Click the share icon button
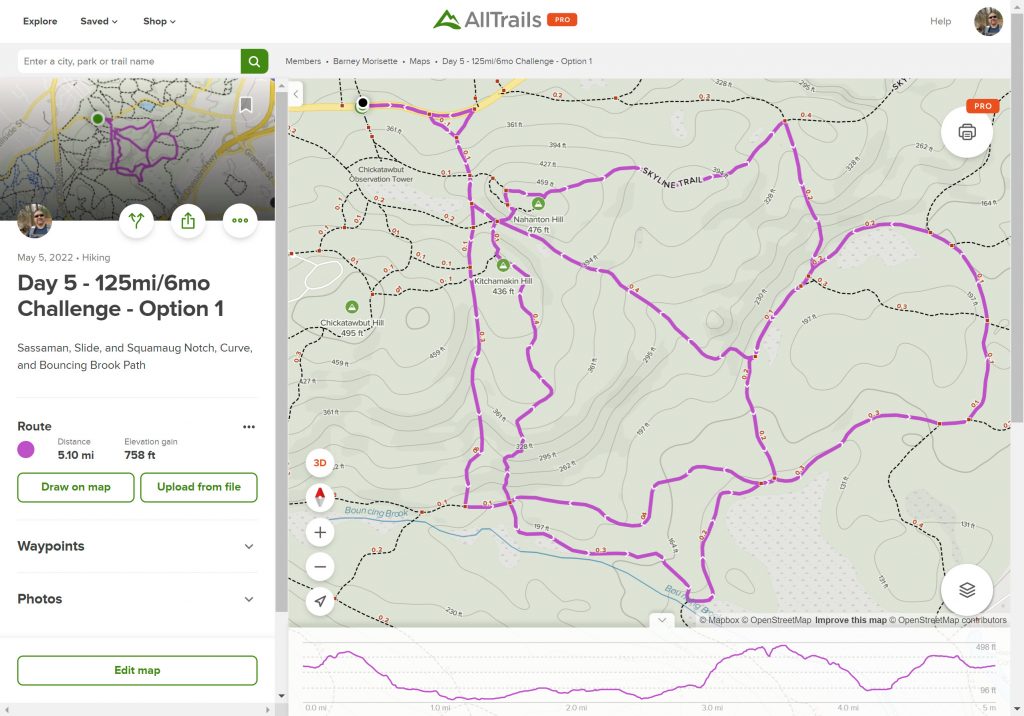Image resolution: width=1024 pixels, height=716 pixels. pos(188,221)
